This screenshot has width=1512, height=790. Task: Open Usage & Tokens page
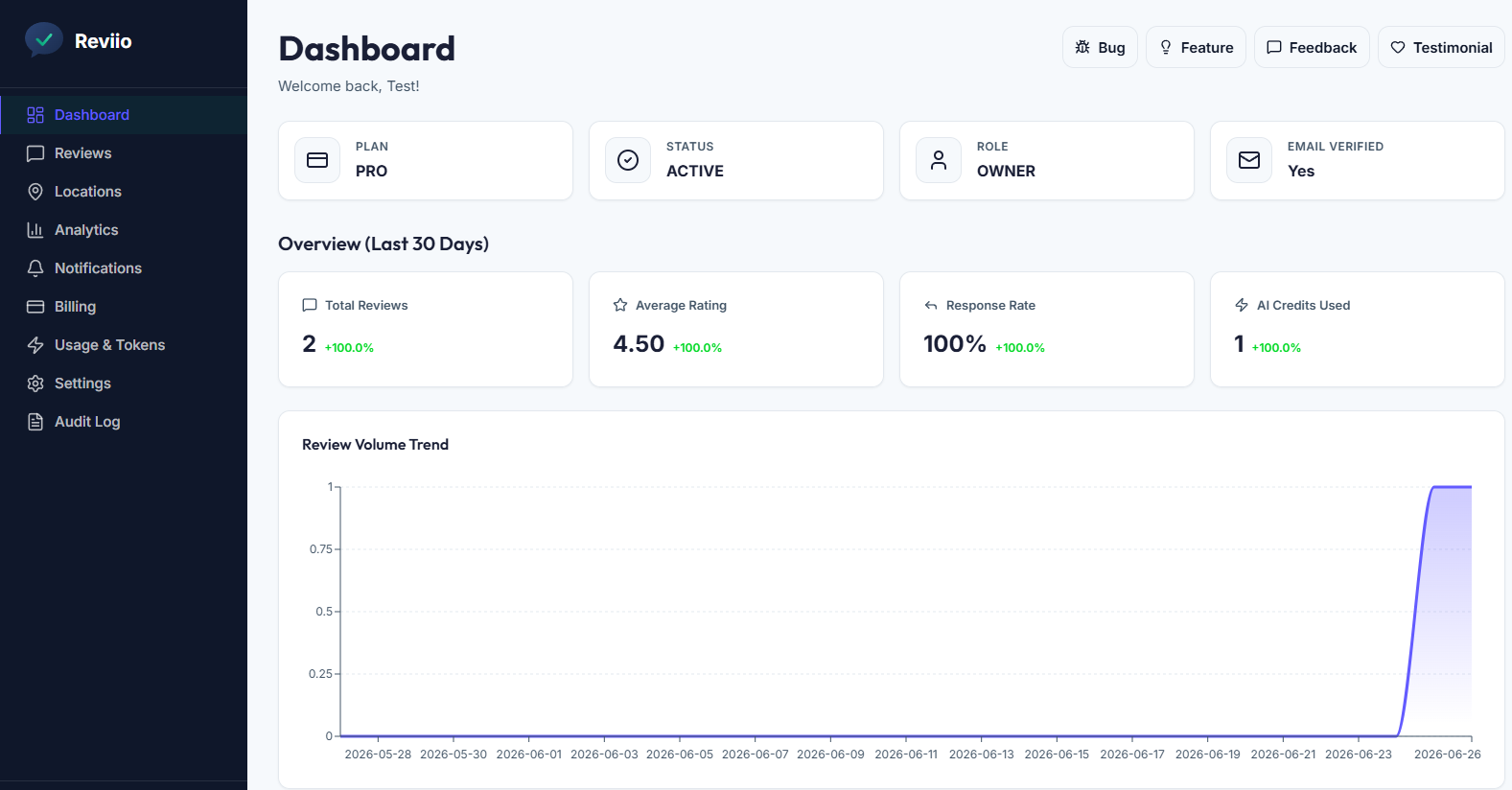[124, 345]
